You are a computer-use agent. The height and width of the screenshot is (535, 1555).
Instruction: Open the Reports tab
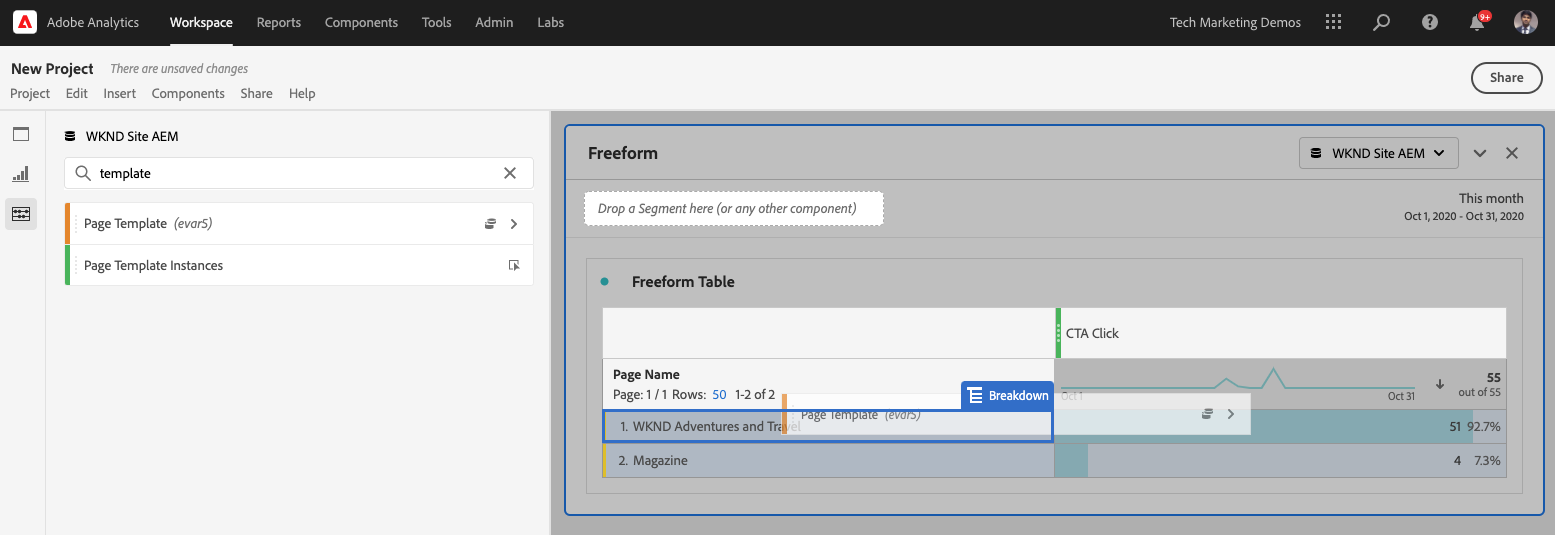(x=279, y=22)
